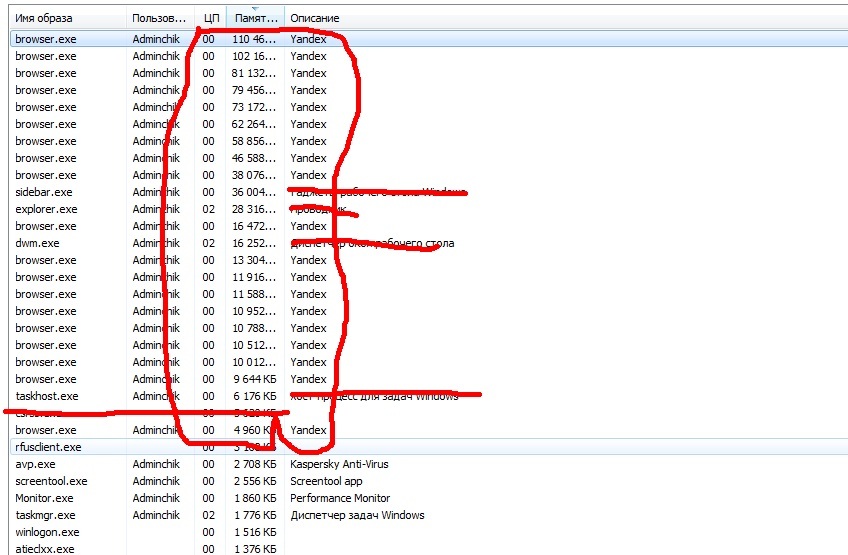Click the Performance Monitor description cell
This screenshot has height=555, width=848.
pyautogui.click(x=340, y=498)
